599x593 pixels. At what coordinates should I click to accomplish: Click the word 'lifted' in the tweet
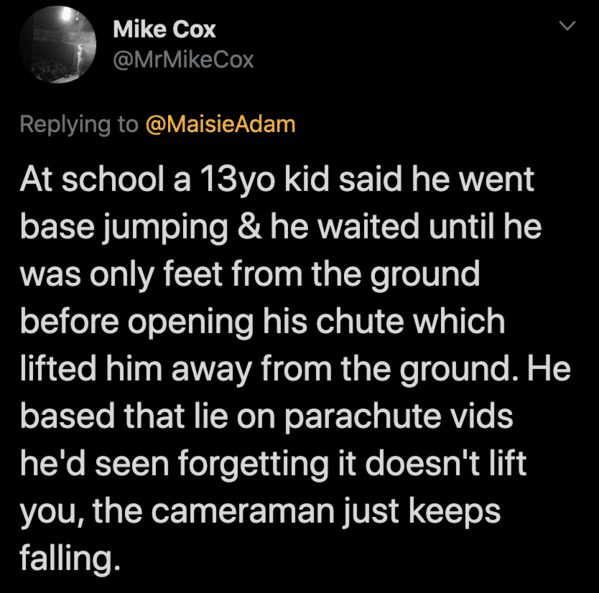[x=58, y=368]
